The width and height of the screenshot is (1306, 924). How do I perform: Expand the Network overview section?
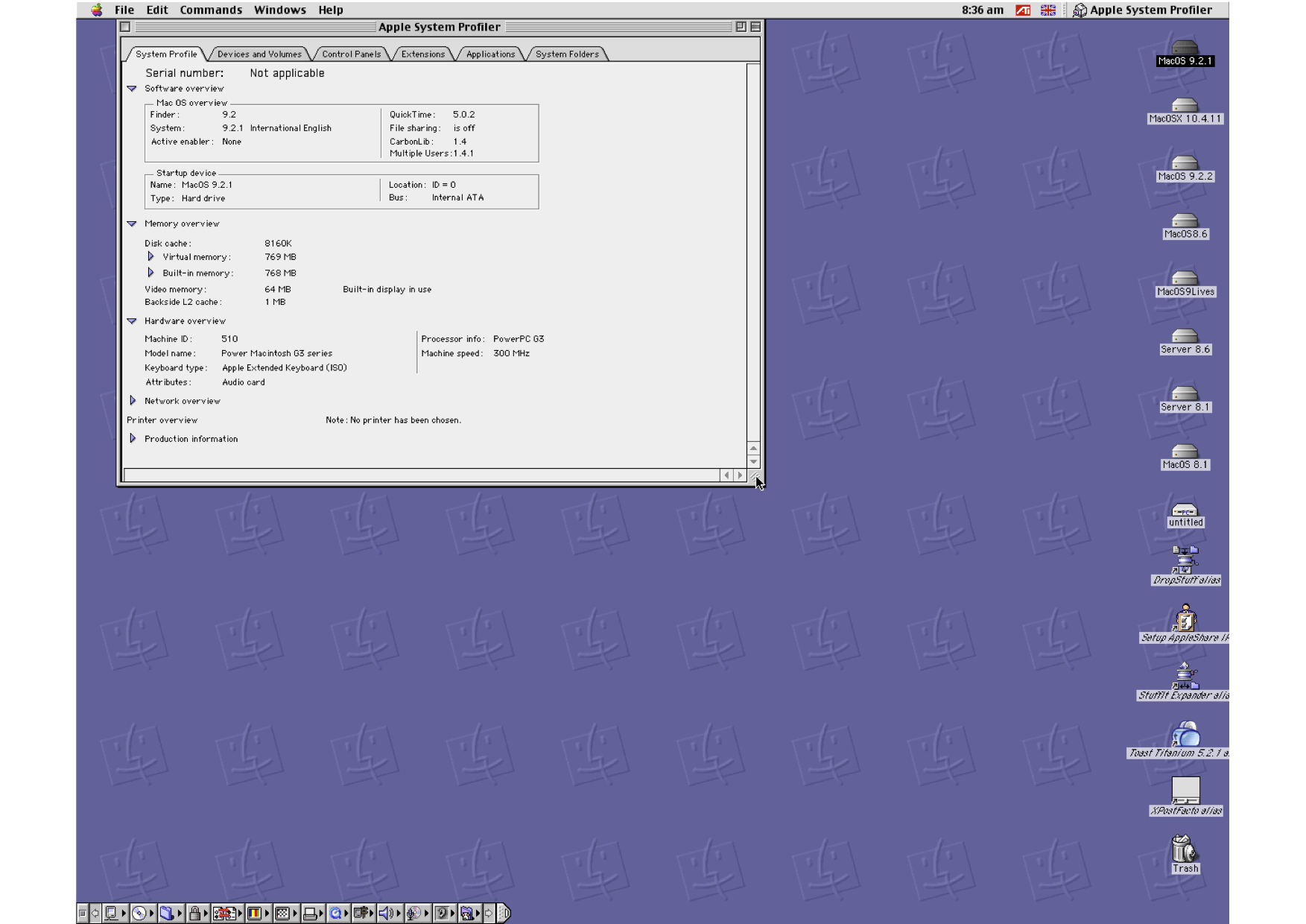[133, 400]
